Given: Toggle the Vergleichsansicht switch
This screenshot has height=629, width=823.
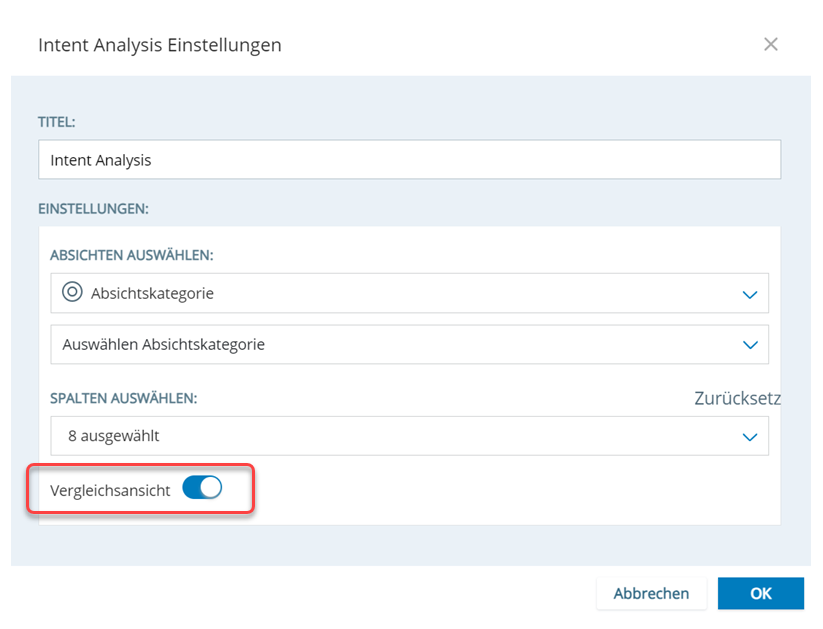Looking at the screenshot, I should 202,488.
